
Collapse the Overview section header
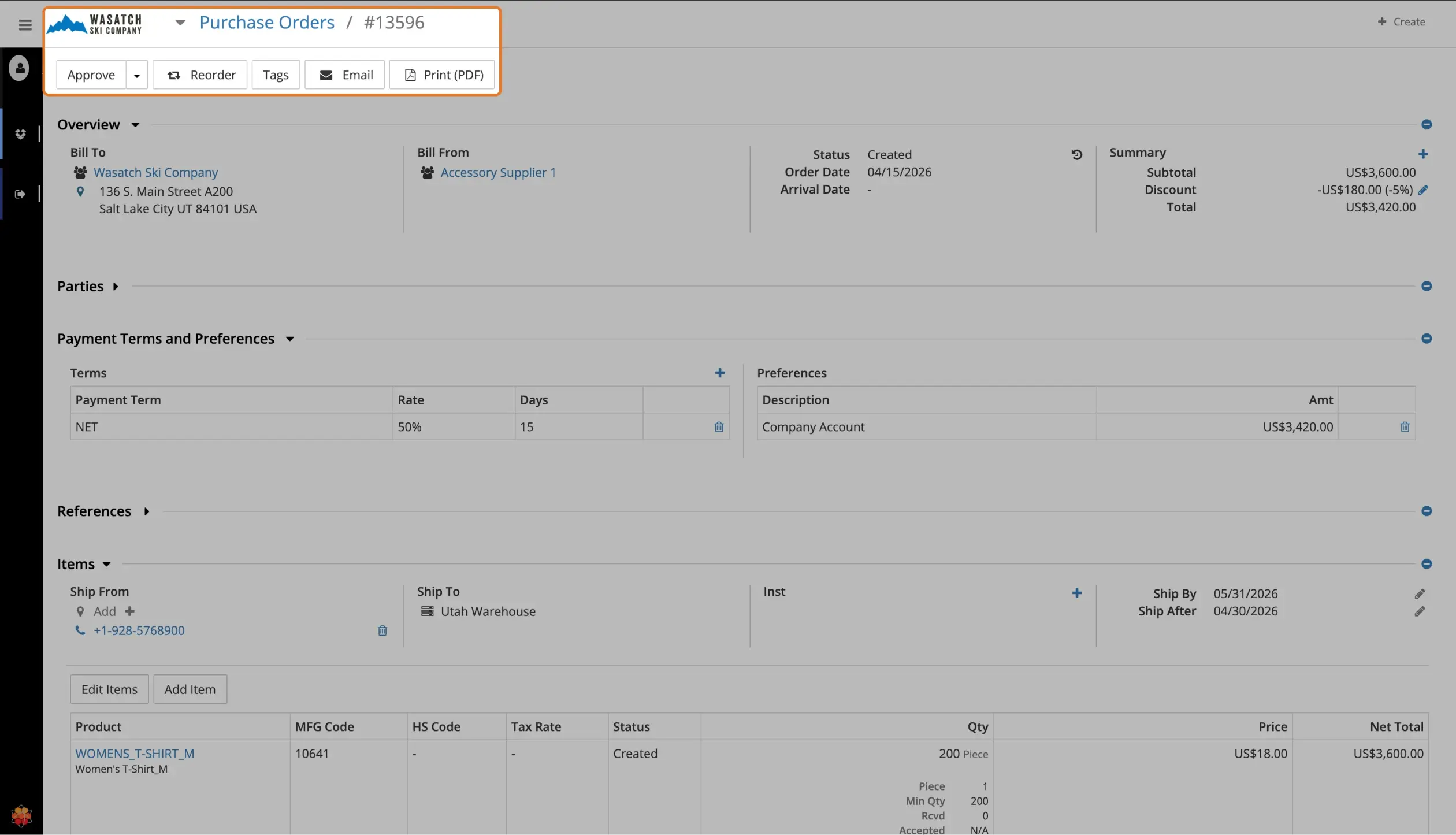(98, 125)
